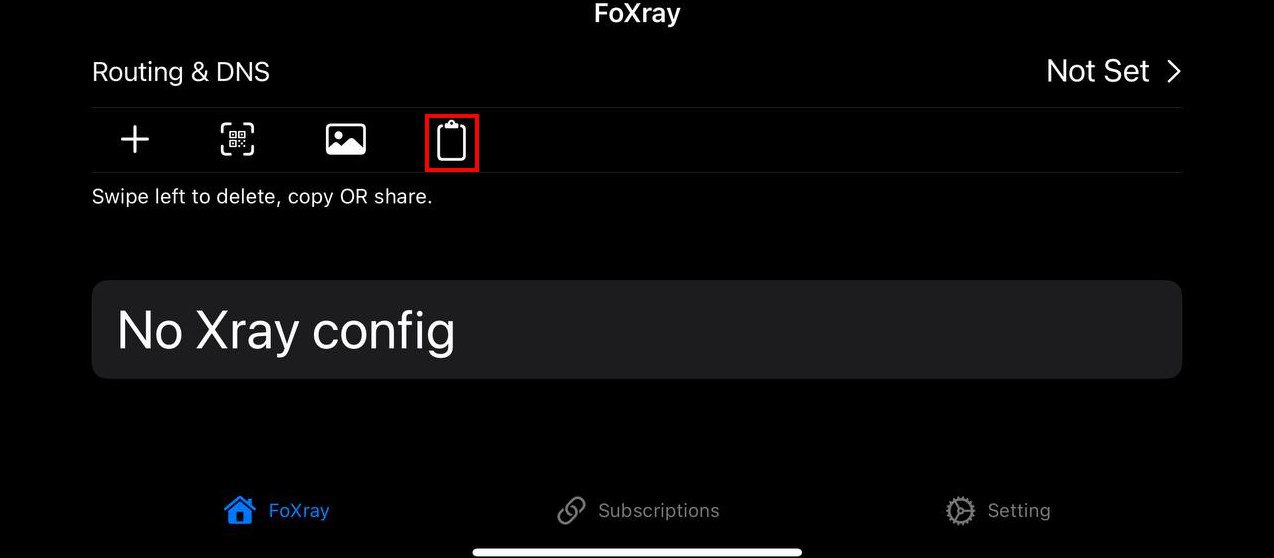Tap the plus icon to add config
The height and width of the screenshot is (558, 1274).
point(135,140)
